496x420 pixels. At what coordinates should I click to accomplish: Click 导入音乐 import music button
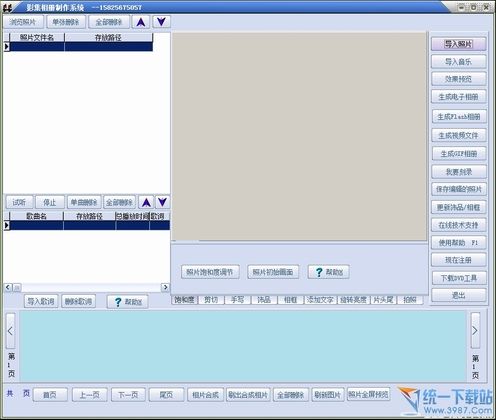(459, 62)
